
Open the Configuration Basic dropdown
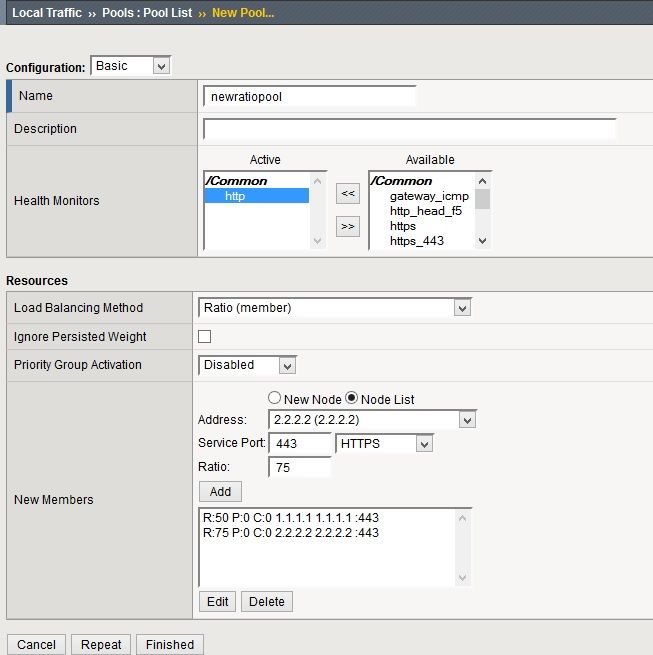[131, 66]
